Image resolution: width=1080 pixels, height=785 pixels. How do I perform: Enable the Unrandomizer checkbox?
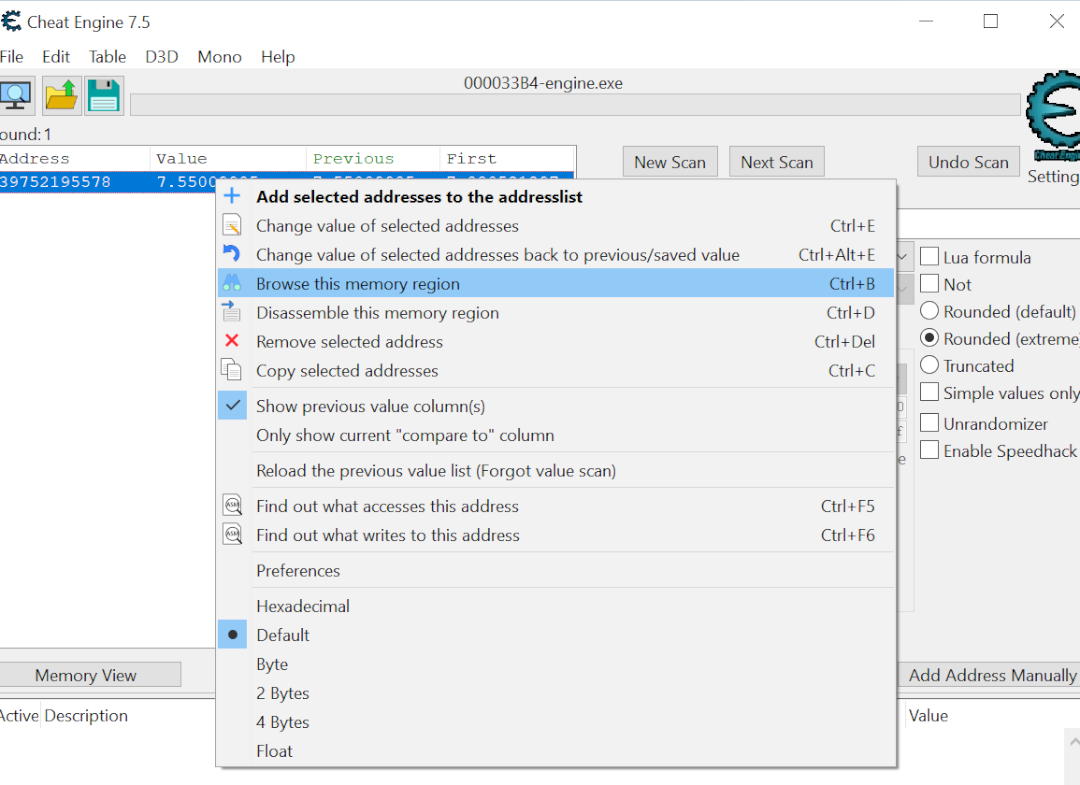click(x=929, y=423)
